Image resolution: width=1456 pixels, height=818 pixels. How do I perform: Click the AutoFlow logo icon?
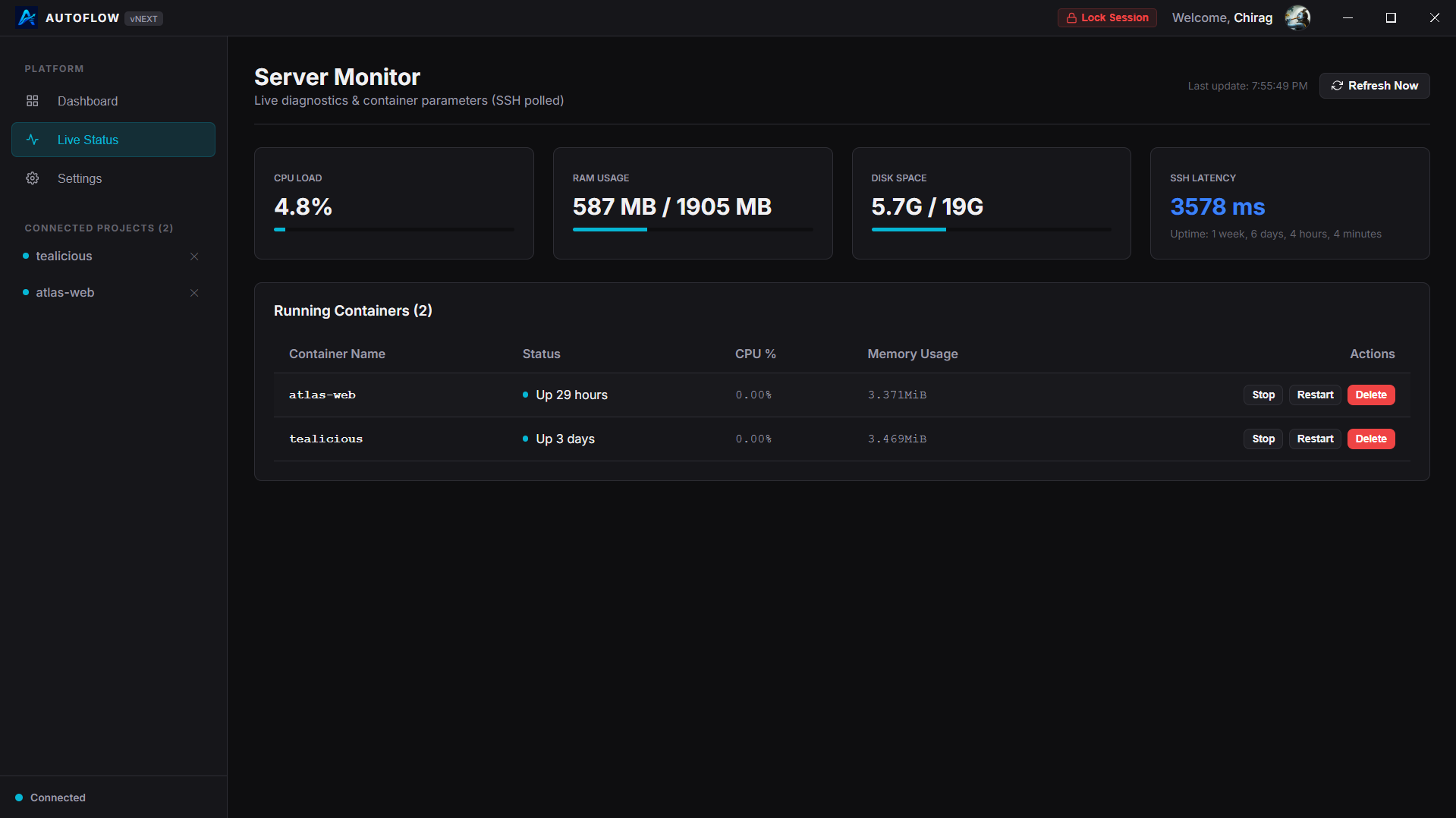[x=27, y=17]
